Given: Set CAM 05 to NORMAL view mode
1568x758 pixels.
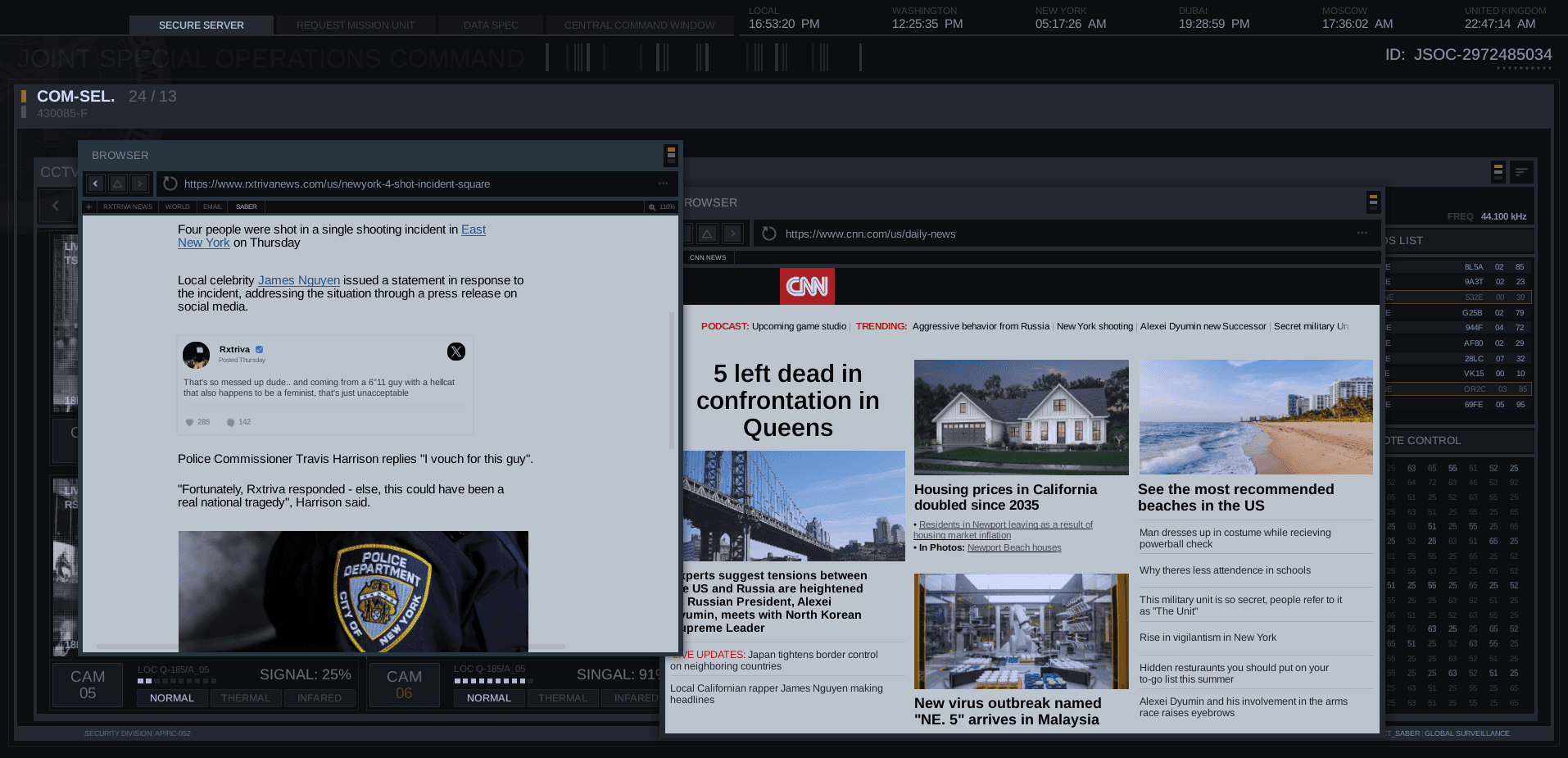Looking at the screenshot, I should point(172,698).
